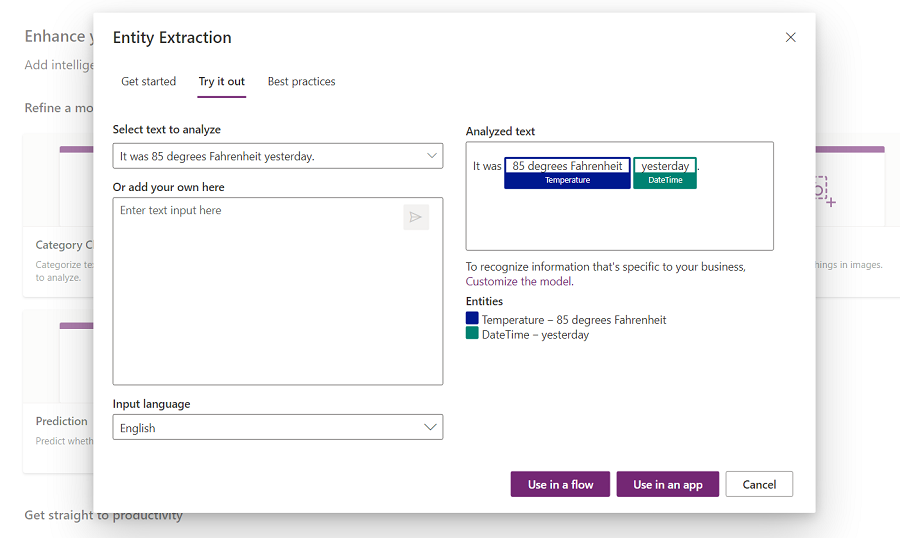Expand the Select text to analyze dropdown
Image resolution: width=900 pixels, height=538 pixels.
pyautogui.click(x=277, y=156)
